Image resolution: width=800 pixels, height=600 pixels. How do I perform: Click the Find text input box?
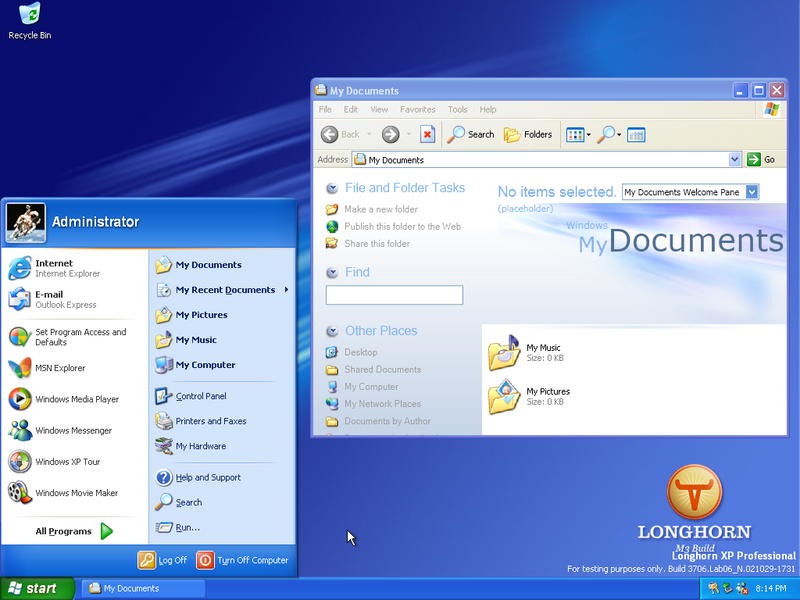pyautogui.click(x=394, y=295)
